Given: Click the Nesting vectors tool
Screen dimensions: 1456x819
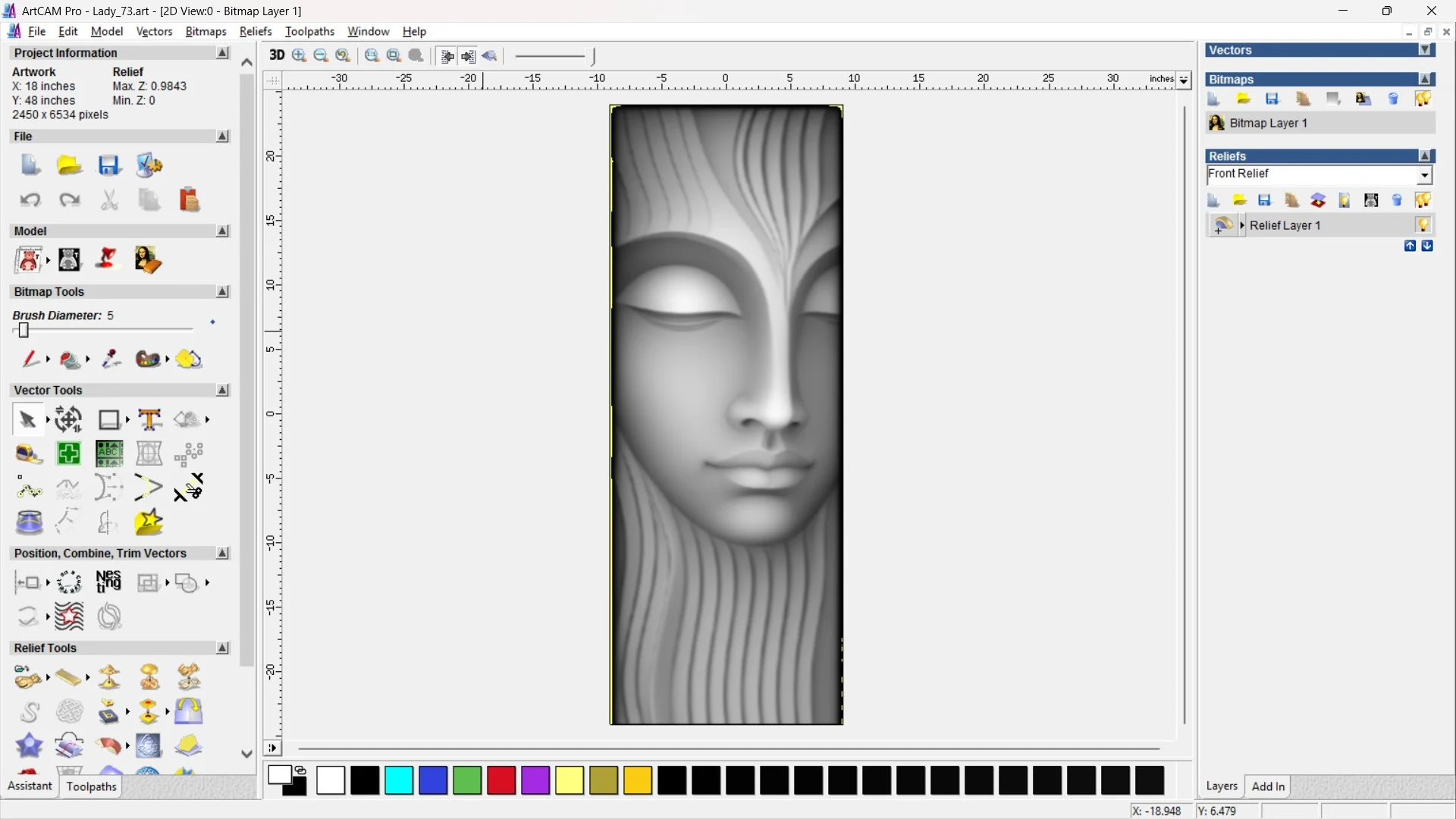Looking at the screenshot, I should coord(108,582).
